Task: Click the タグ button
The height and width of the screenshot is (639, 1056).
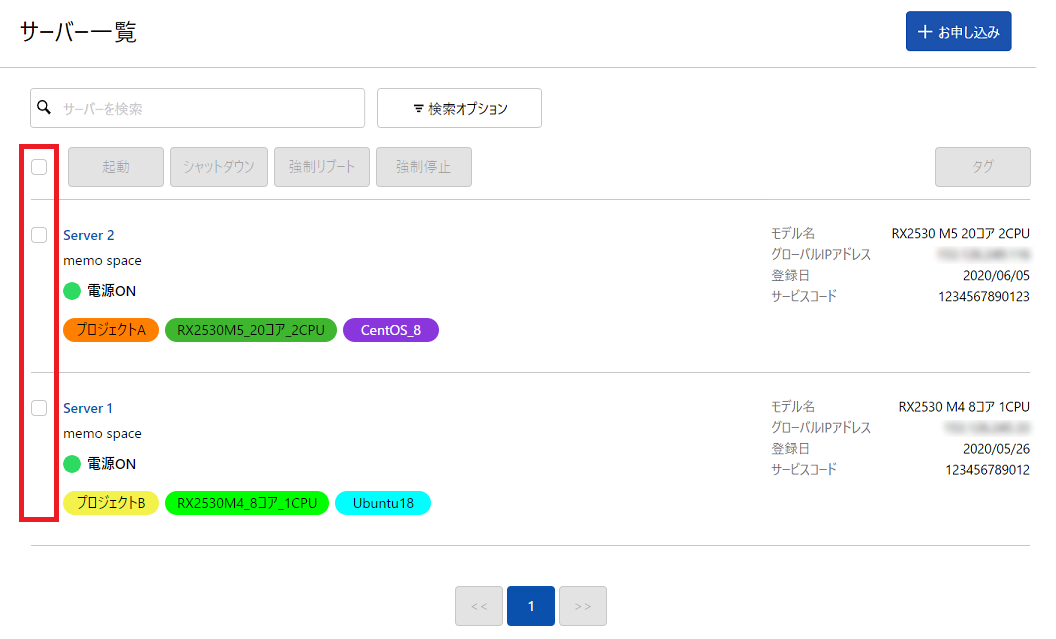Action: coord(982,167)
